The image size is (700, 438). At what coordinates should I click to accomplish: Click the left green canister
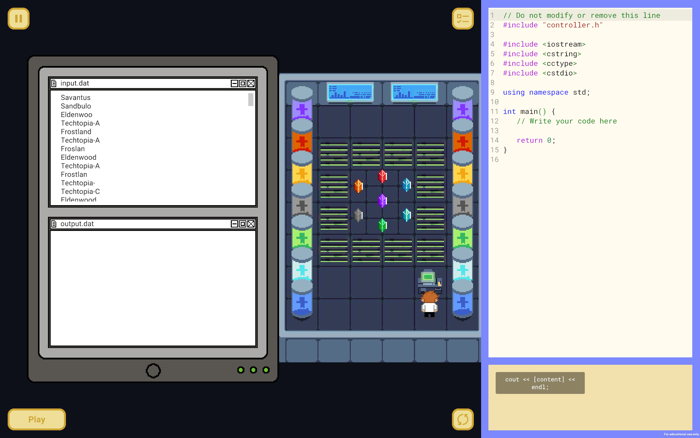pos(302,233)
